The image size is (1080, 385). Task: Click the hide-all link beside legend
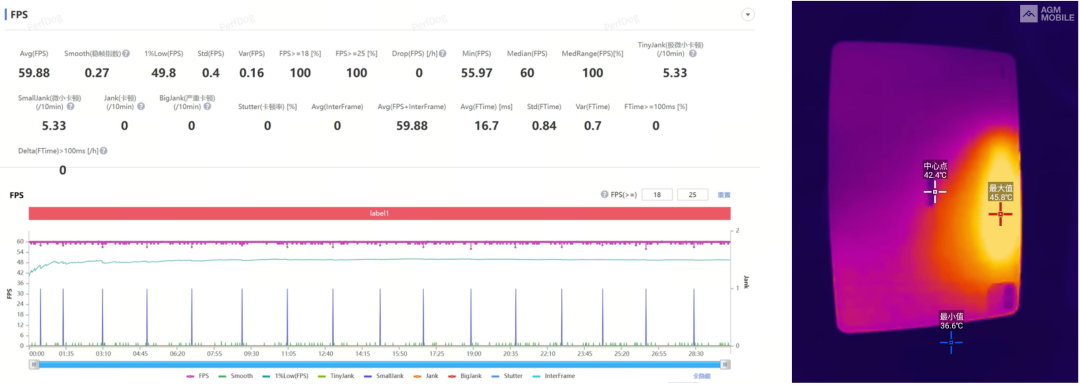click(x=701, y=376)
